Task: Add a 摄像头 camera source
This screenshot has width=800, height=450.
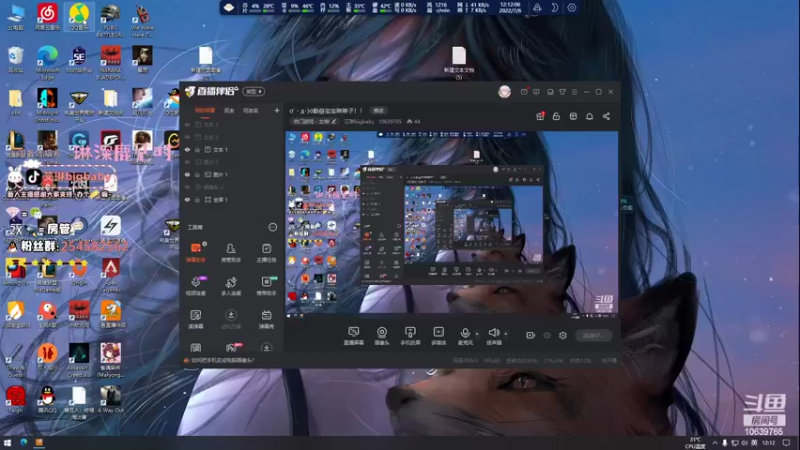Action: (382, 336)
